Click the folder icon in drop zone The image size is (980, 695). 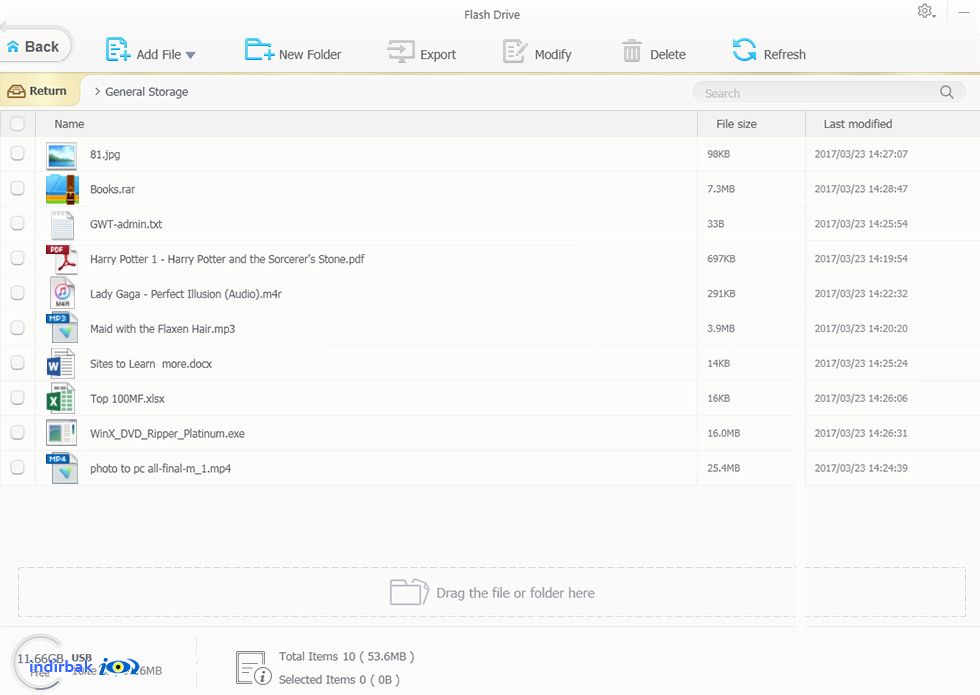coord(409,591)
